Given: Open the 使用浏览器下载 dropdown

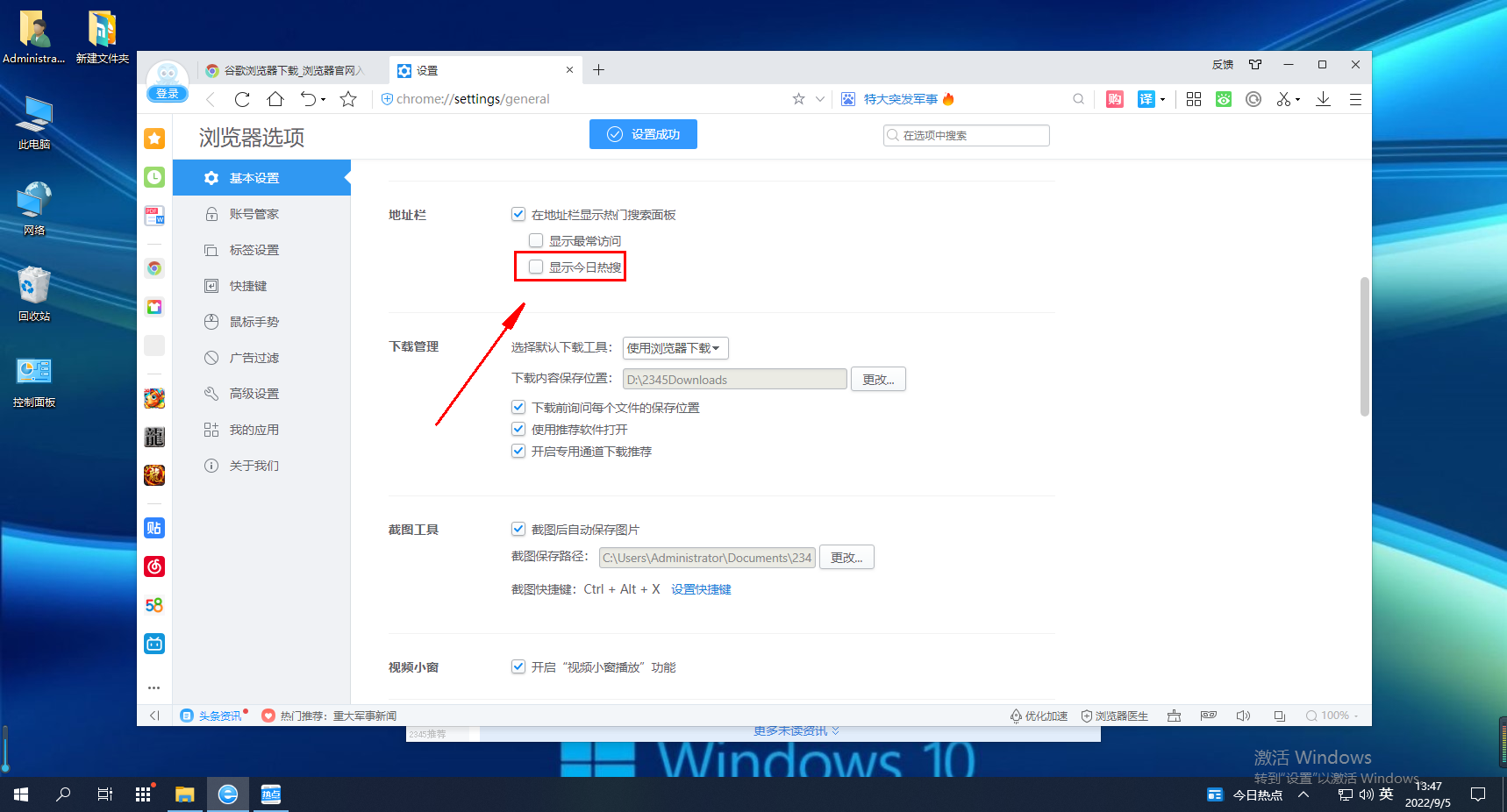Looking at the screenshot, I should tap(675, 348).
